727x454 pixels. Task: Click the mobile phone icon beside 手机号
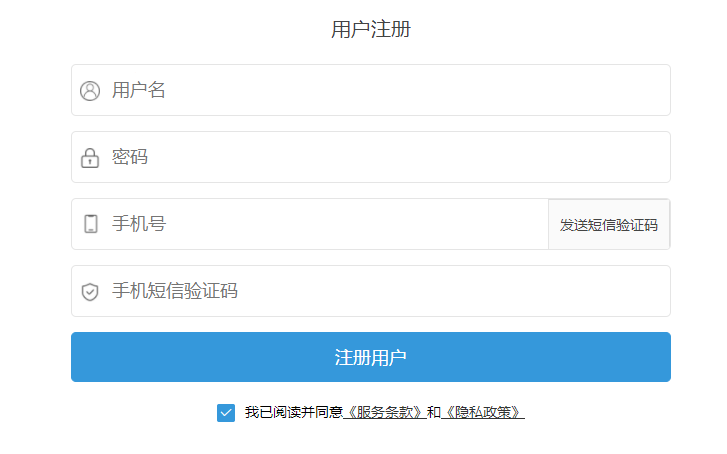click(91, 224)
